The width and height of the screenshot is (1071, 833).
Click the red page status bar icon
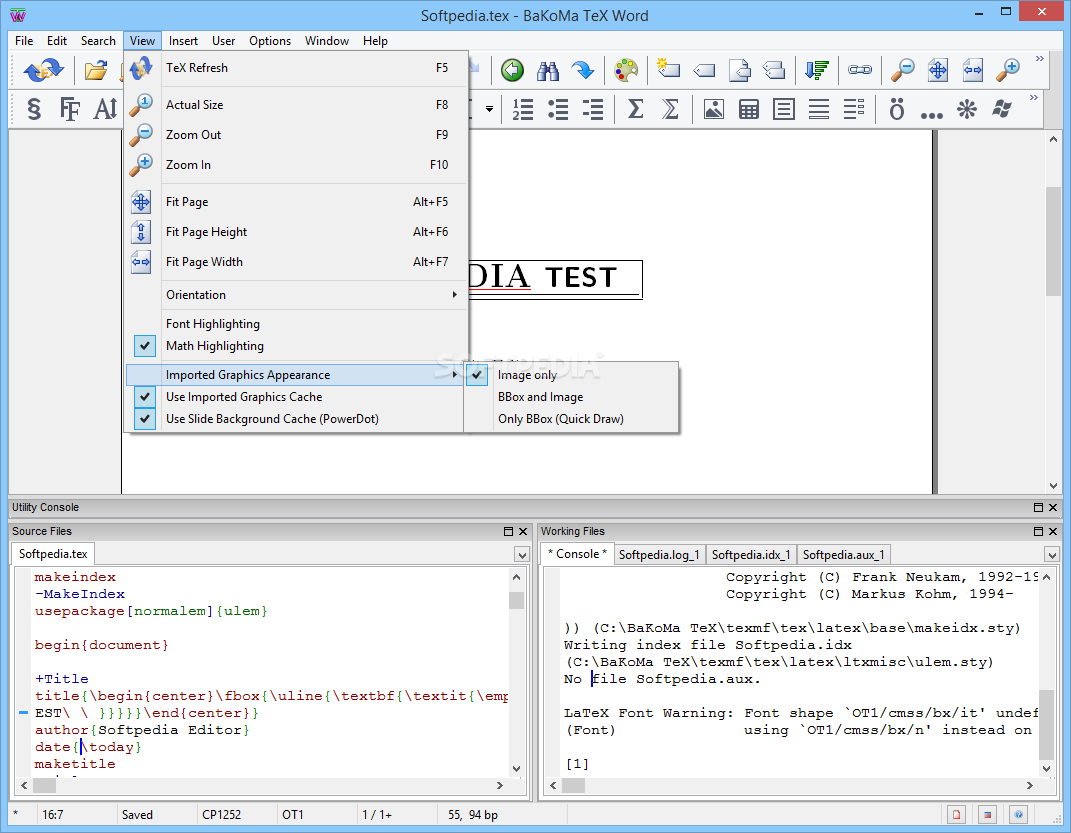pos(956,815)
